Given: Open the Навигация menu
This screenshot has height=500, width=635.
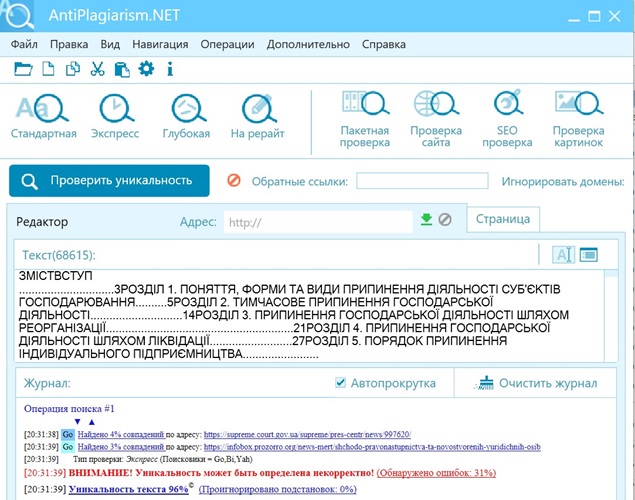Looking at the screenshot, I should coord(160,44).
